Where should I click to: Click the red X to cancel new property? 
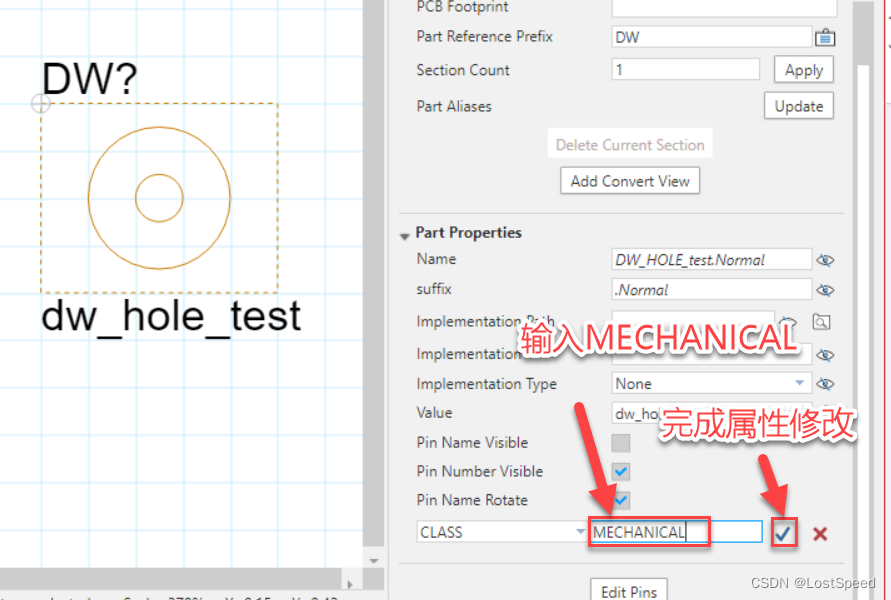point(820,533)
